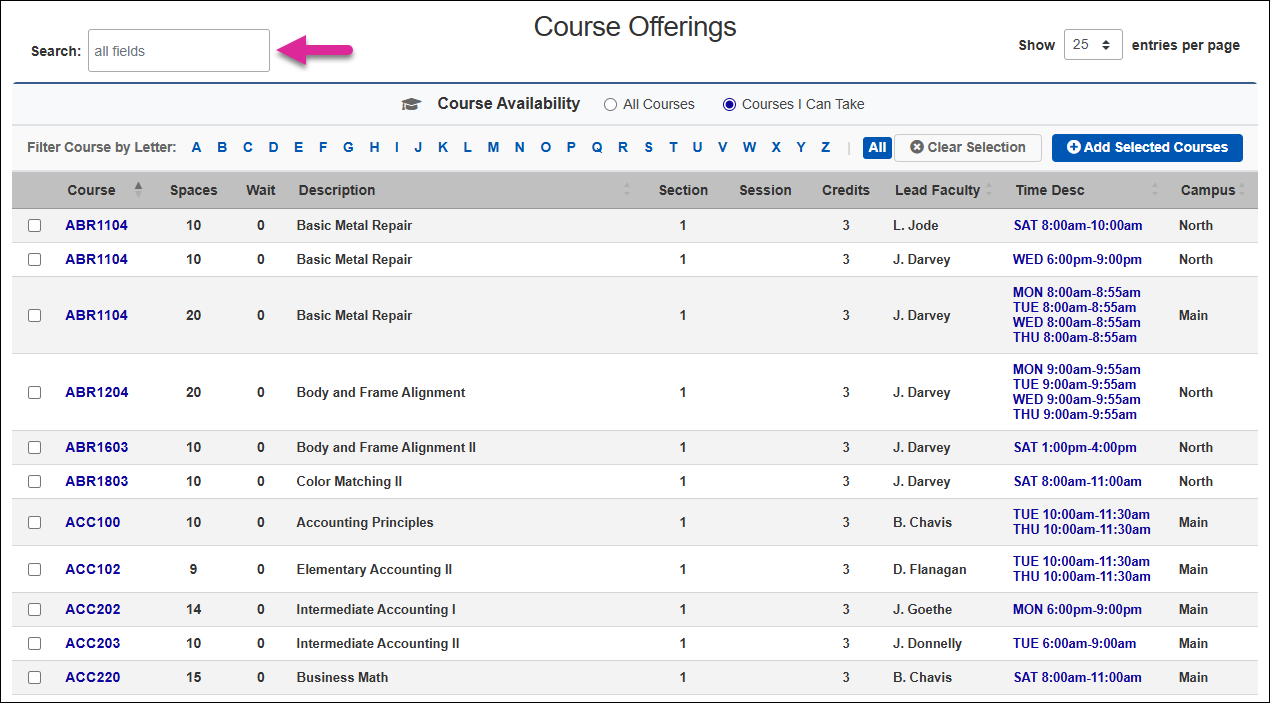Select the ACC220 Business Math checkbox
This screenshot has width=1270, height=703.
(35, 677)
